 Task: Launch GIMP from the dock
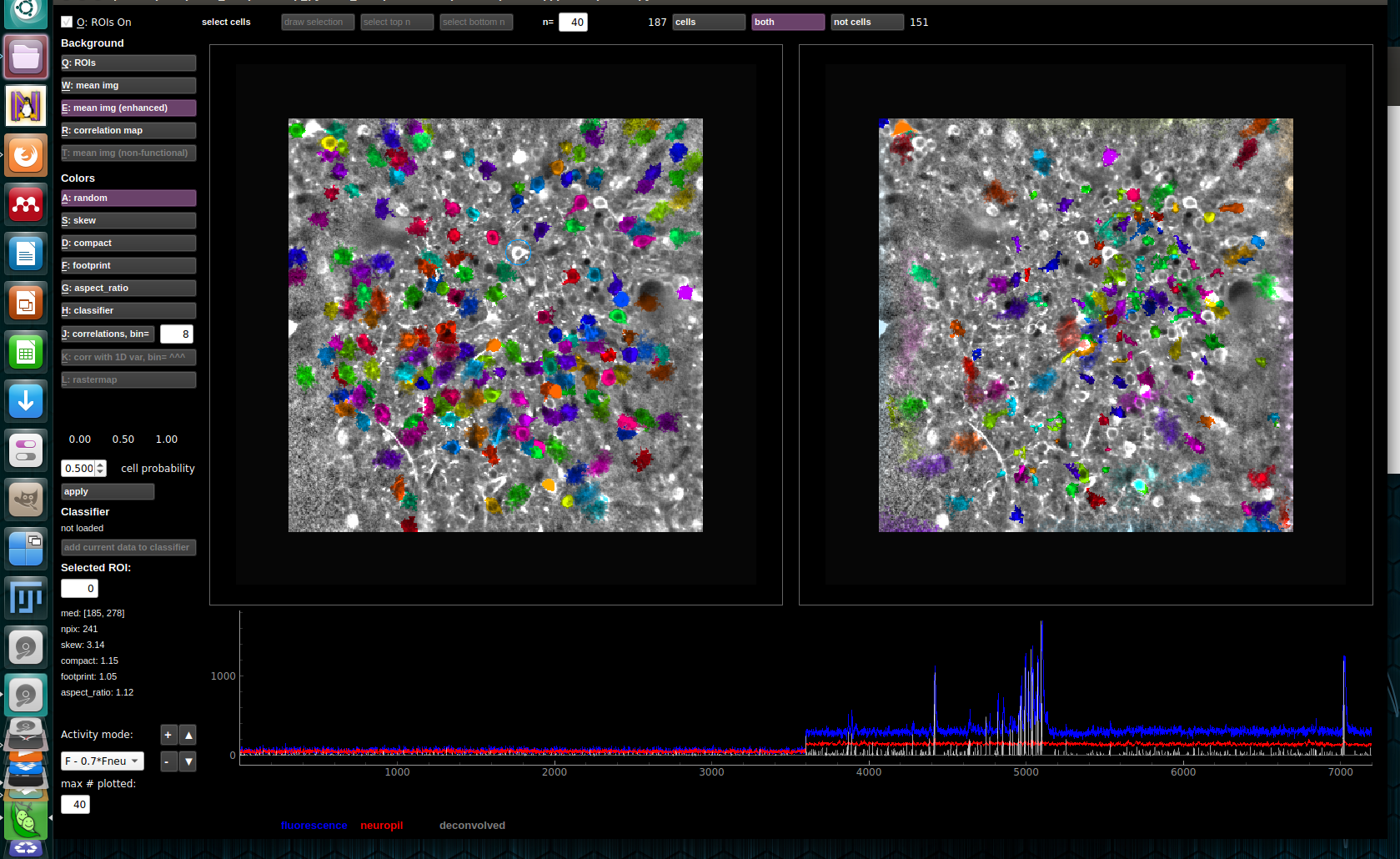point(26,500)
